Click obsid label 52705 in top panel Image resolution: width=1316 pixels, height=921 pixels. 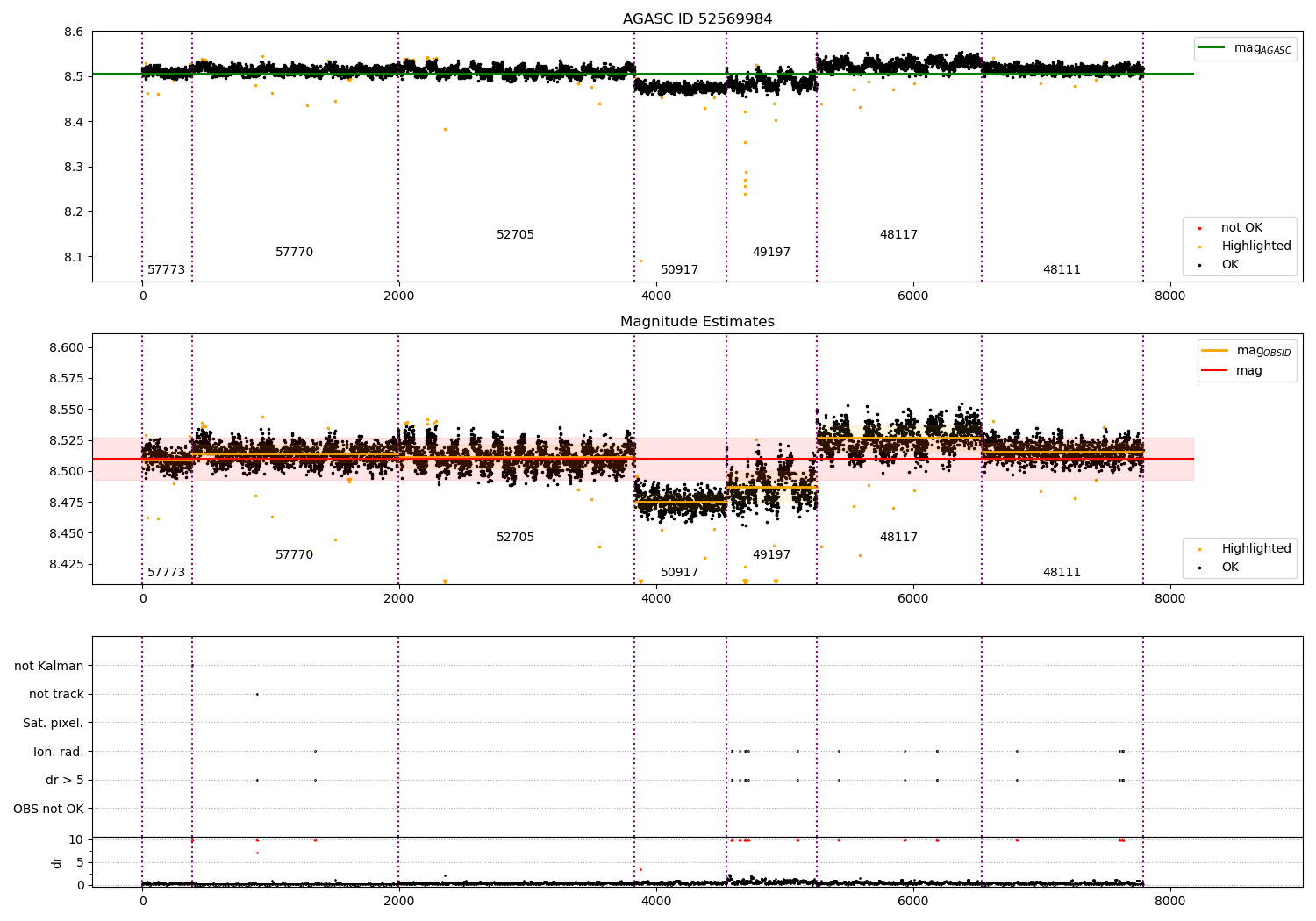(515, 235)
